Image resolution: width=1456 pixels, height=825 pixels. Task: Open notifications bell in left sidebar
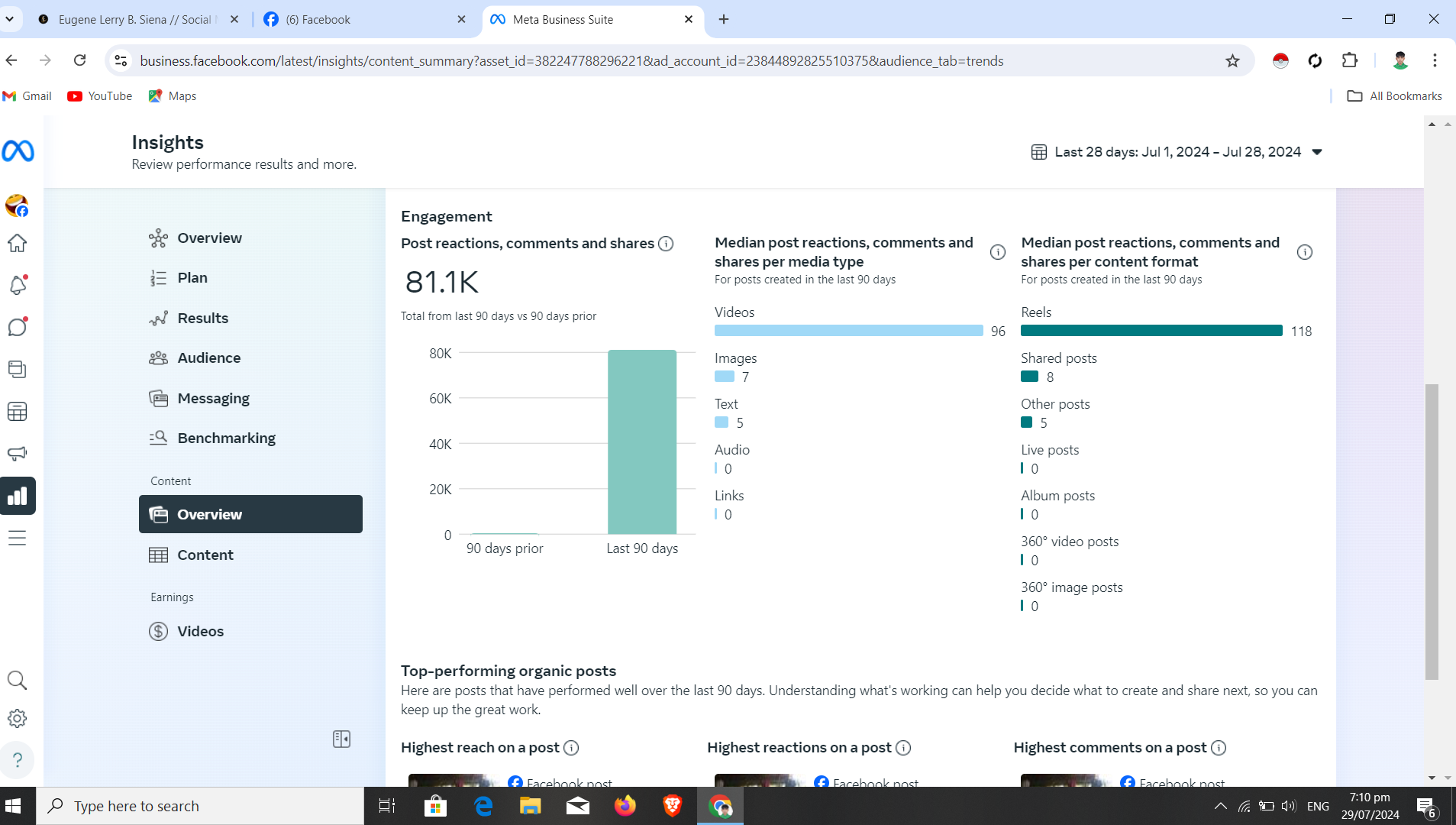click(x=18, y=285)
